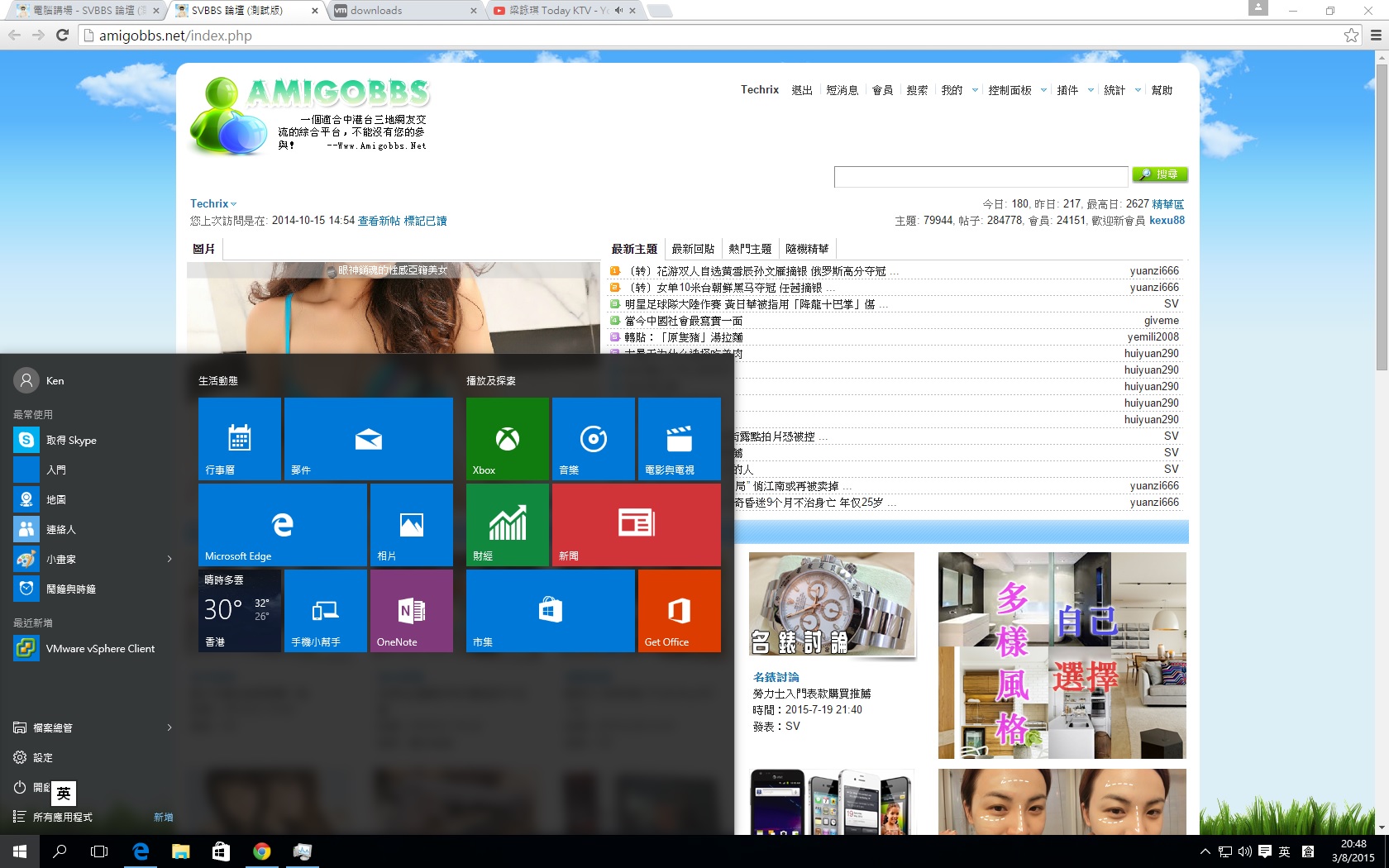Open the Get Office tile
Screen dimensions: 1389x868
pos(679,611)
